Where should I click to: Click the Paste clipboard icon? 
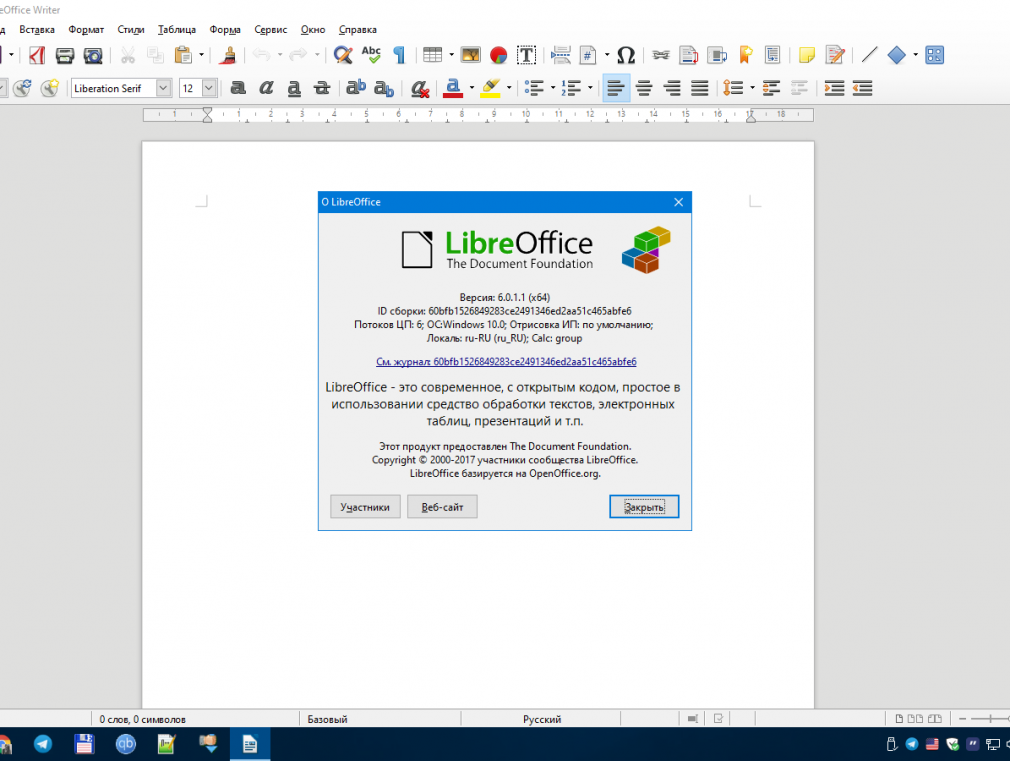pyautogui.click(x=183, y=55)
